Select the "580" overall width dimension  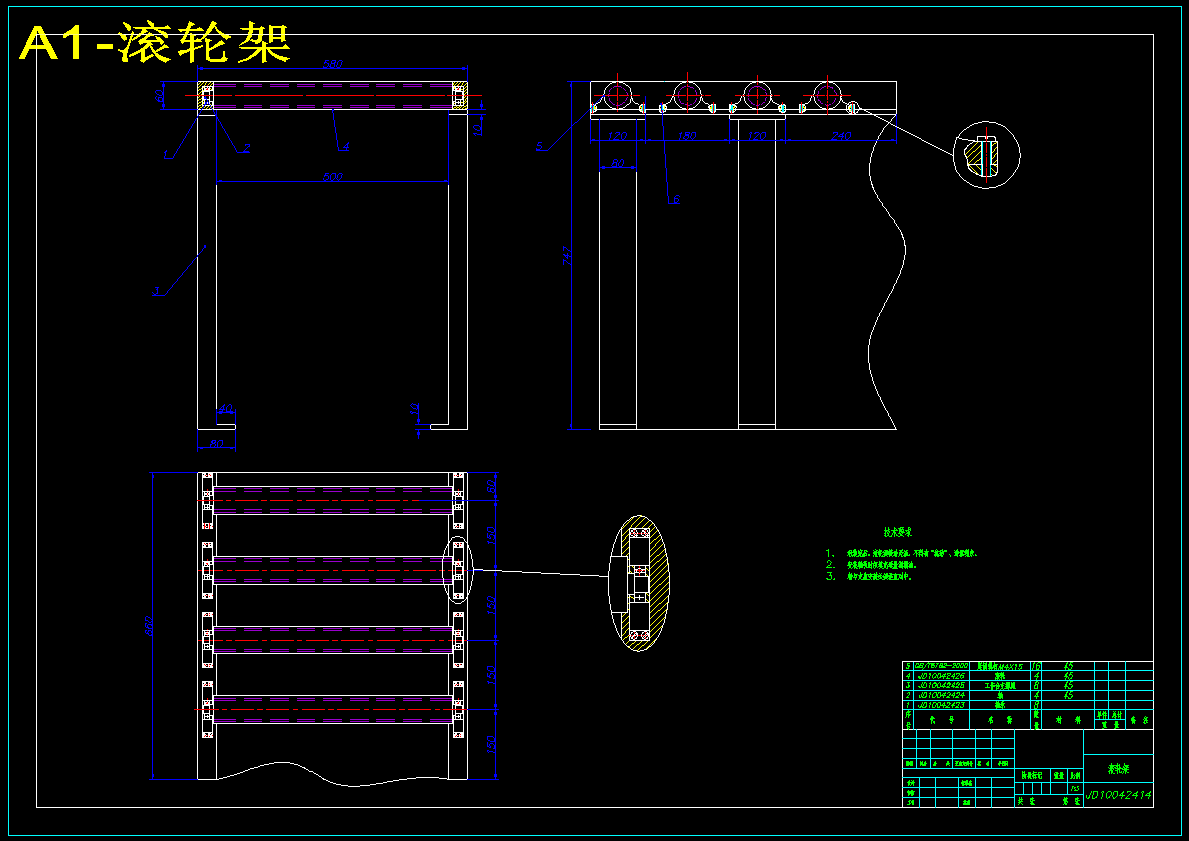click(332, 64)
